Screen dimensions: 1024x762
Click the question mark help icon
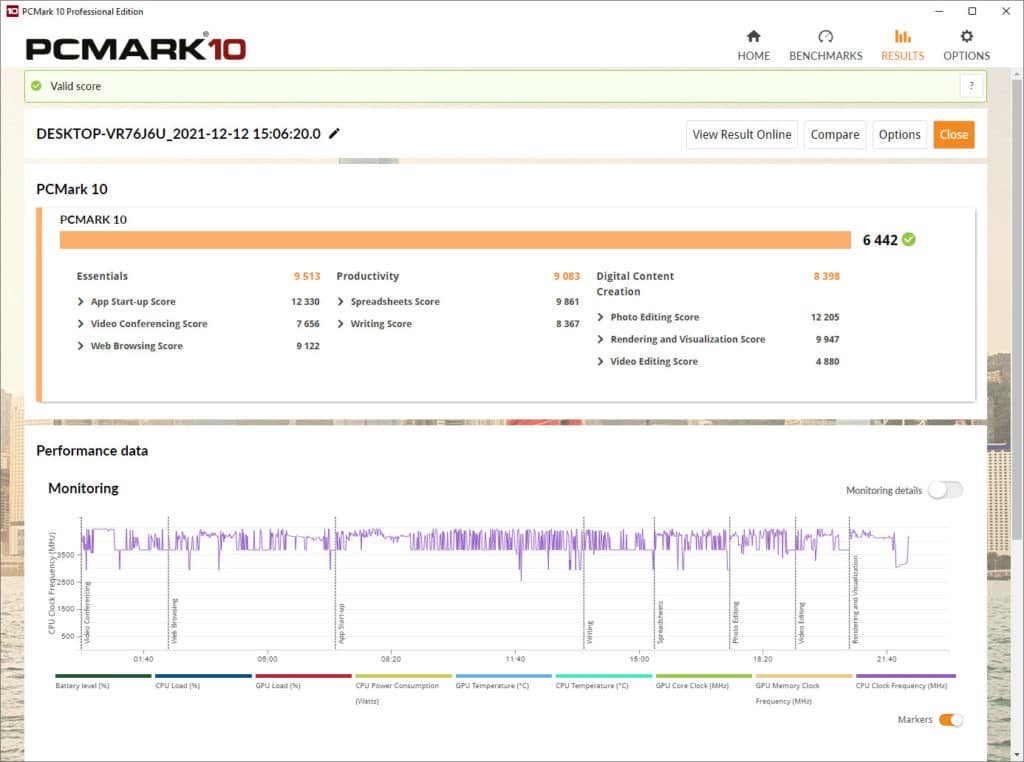tap(971, 86)
